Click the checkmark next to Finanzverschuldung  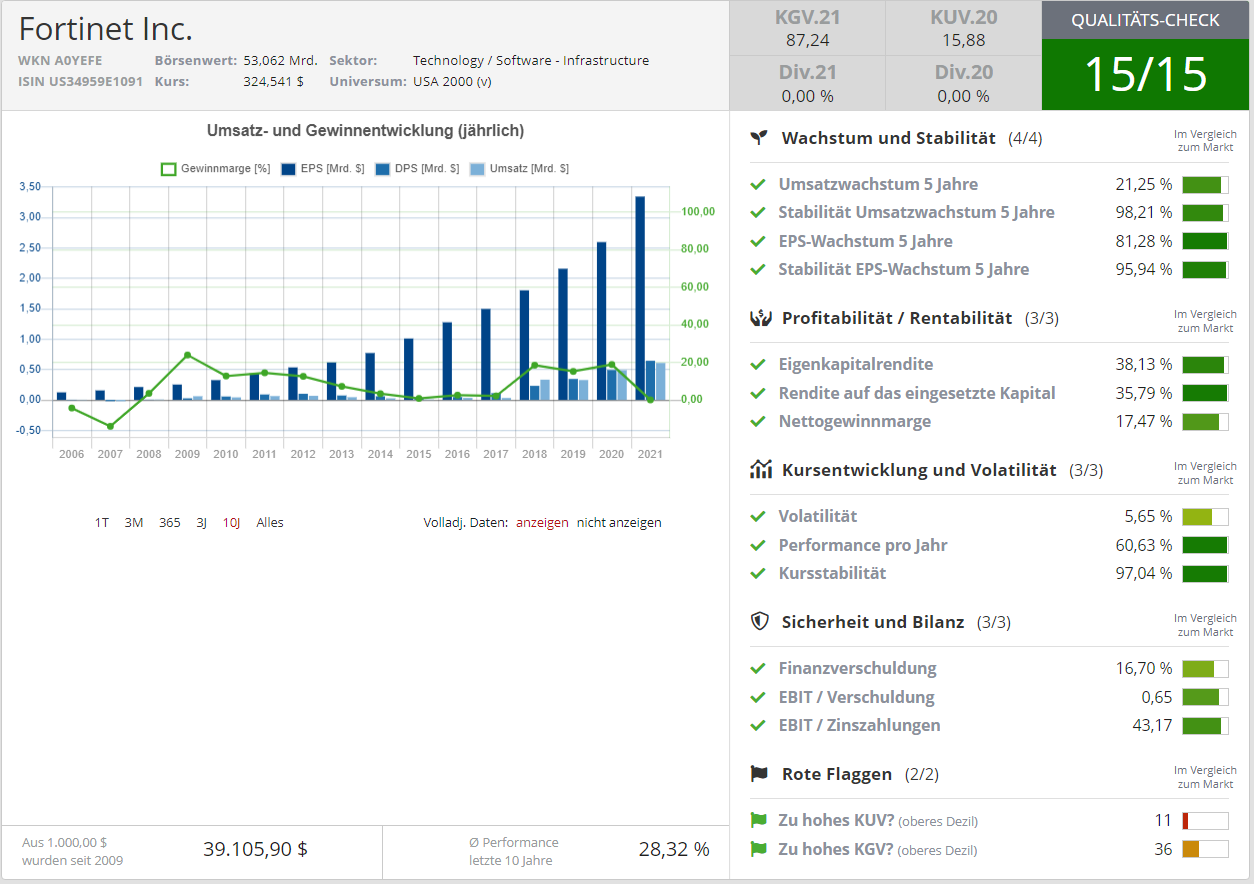pos(758,669)
